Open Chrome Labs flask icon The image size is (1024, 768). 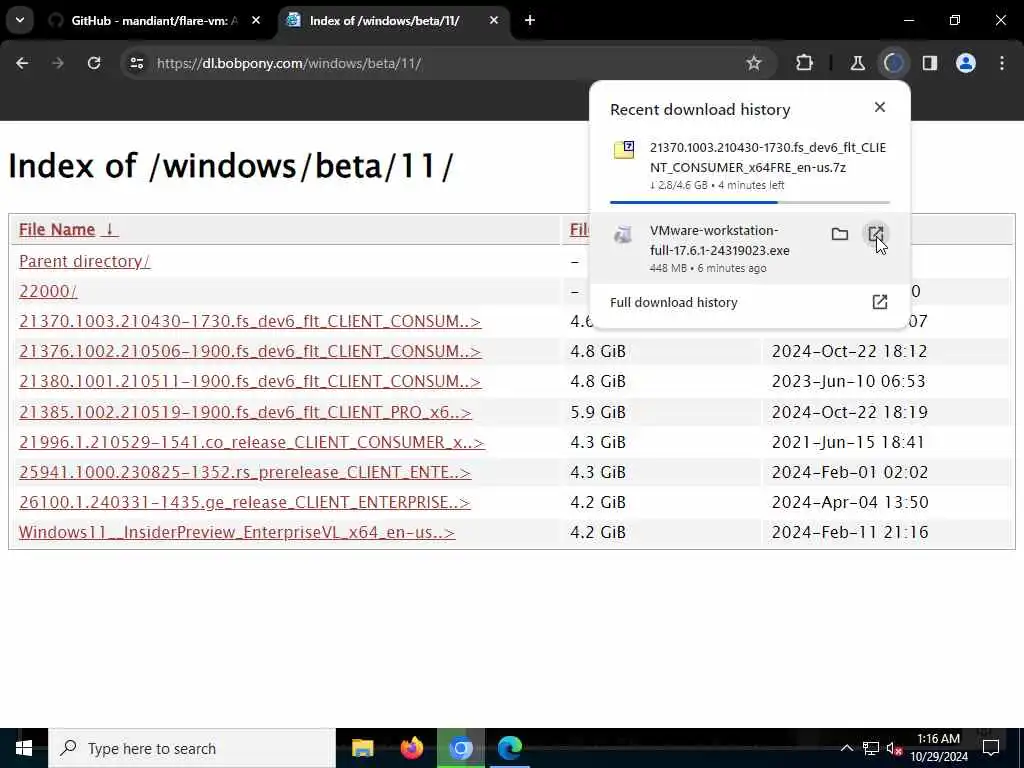(x=857, y=63)
